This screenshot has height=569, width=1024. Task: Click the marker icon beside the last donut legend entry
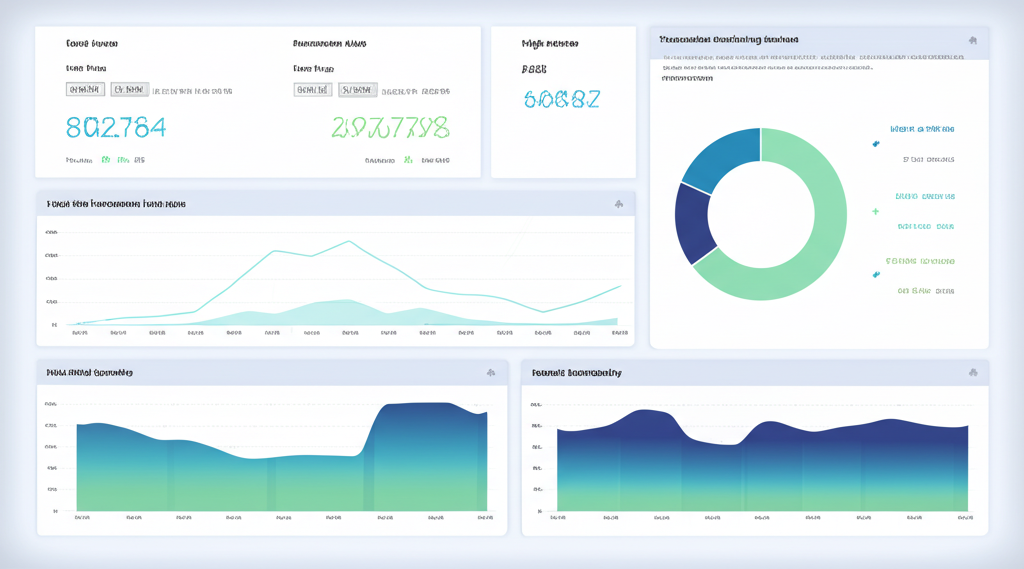(x=877, y=275)
